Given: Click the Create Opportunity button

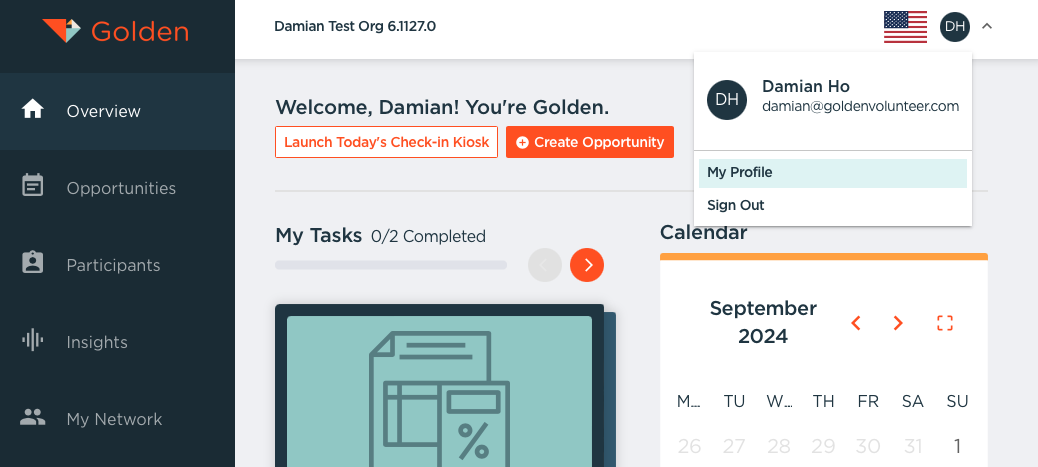Looking at the screenshot, I should [590, 142].
